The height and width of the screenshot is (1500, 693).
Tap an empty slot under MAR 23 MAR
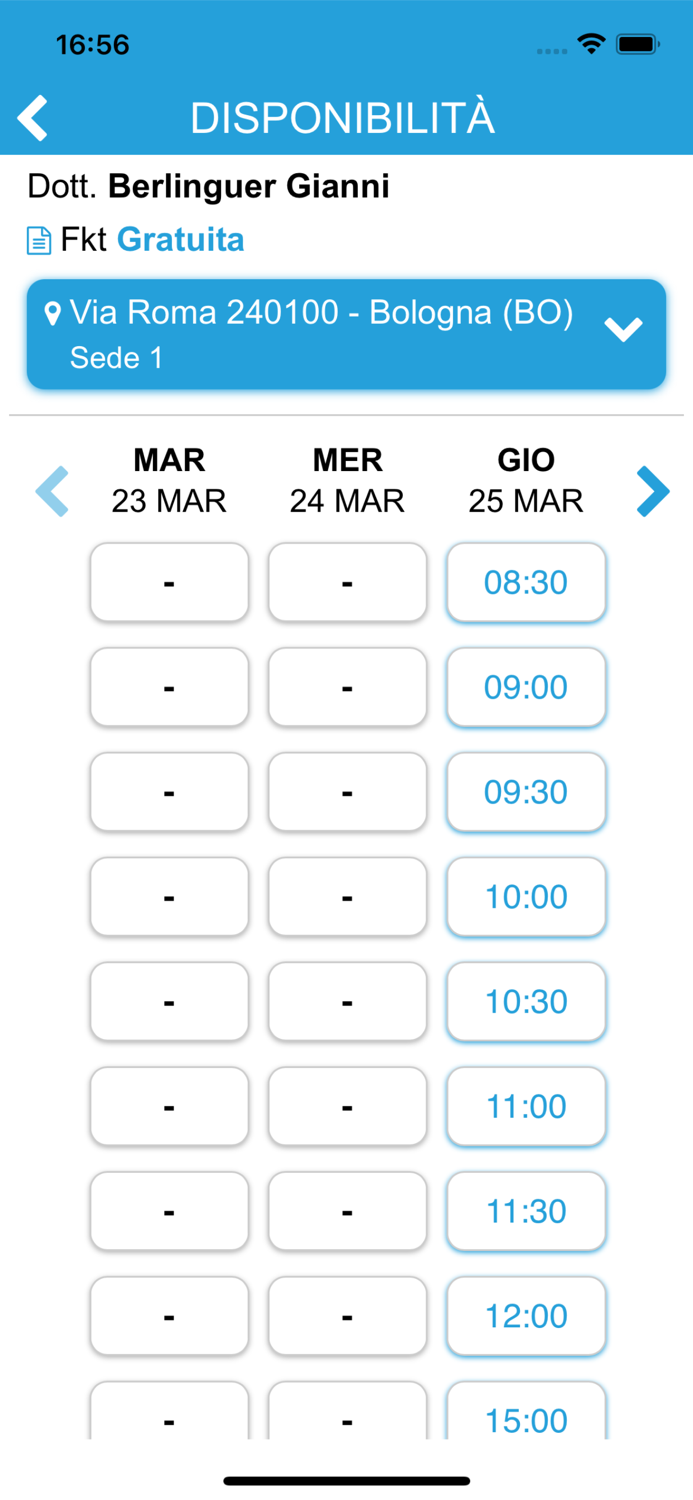[169, 582]
